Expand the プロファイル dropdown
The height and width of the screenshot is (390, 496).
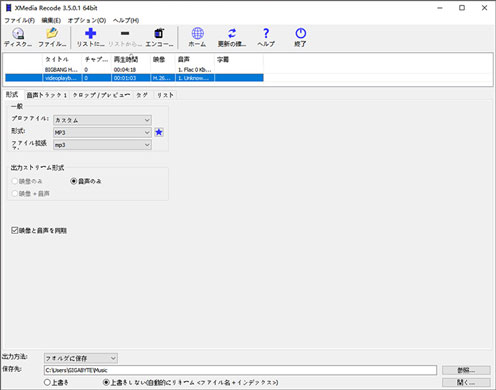pyautogui.click(x=102, y=120)
